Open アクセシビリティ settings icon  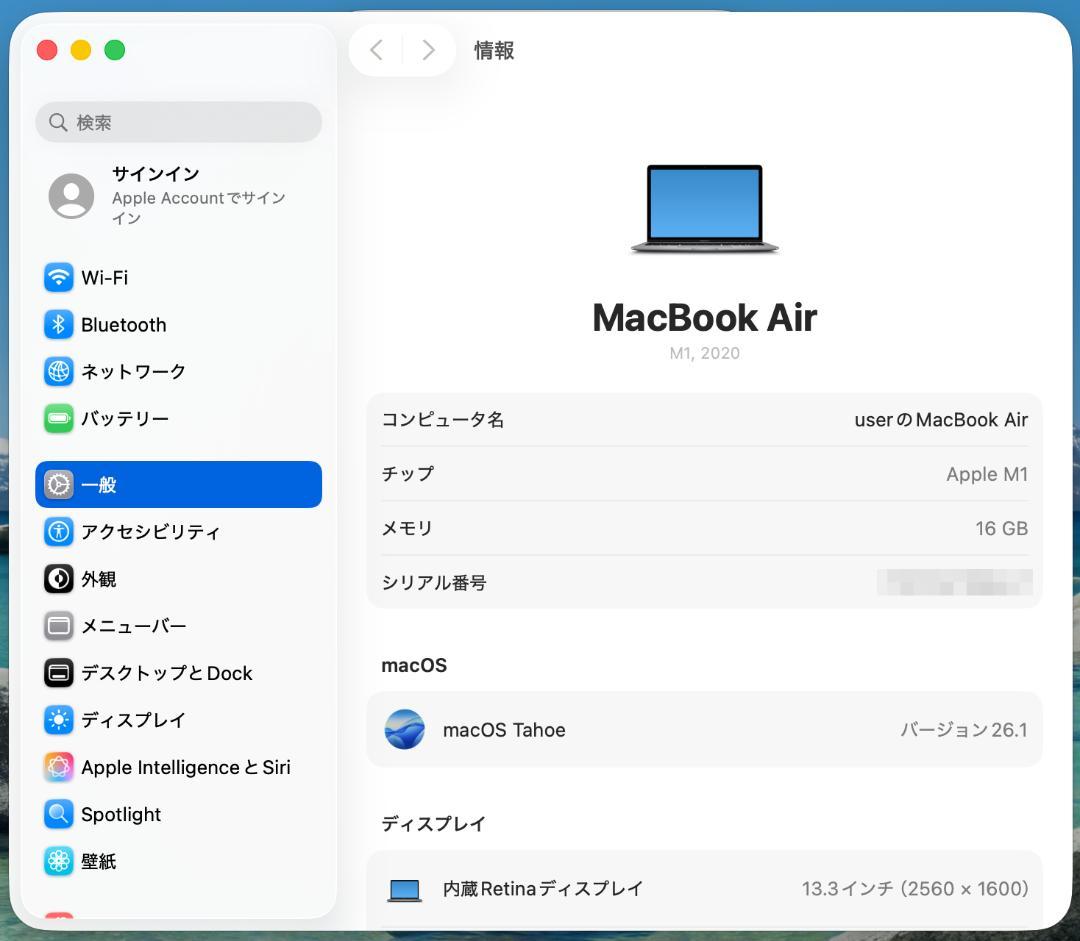click(x=58, y=532)
